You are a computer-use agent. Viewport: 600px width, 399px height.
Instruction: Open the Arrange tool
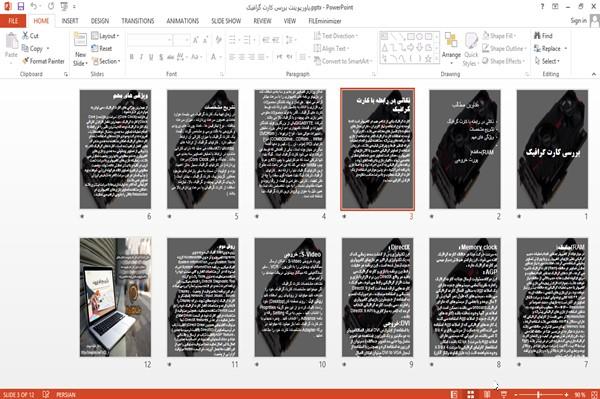pyautogui.click(x=451, y=49)
